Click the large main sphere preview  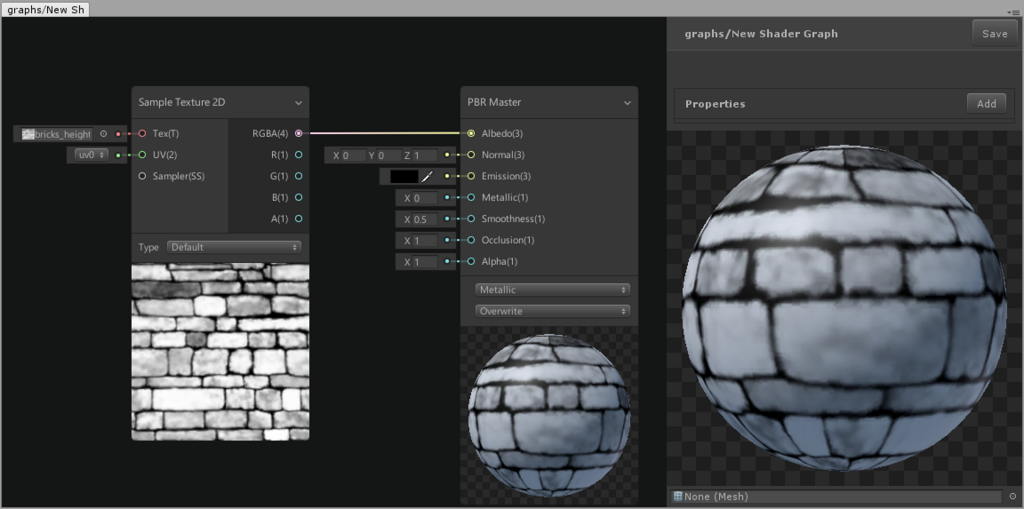(x=844, y=307)
